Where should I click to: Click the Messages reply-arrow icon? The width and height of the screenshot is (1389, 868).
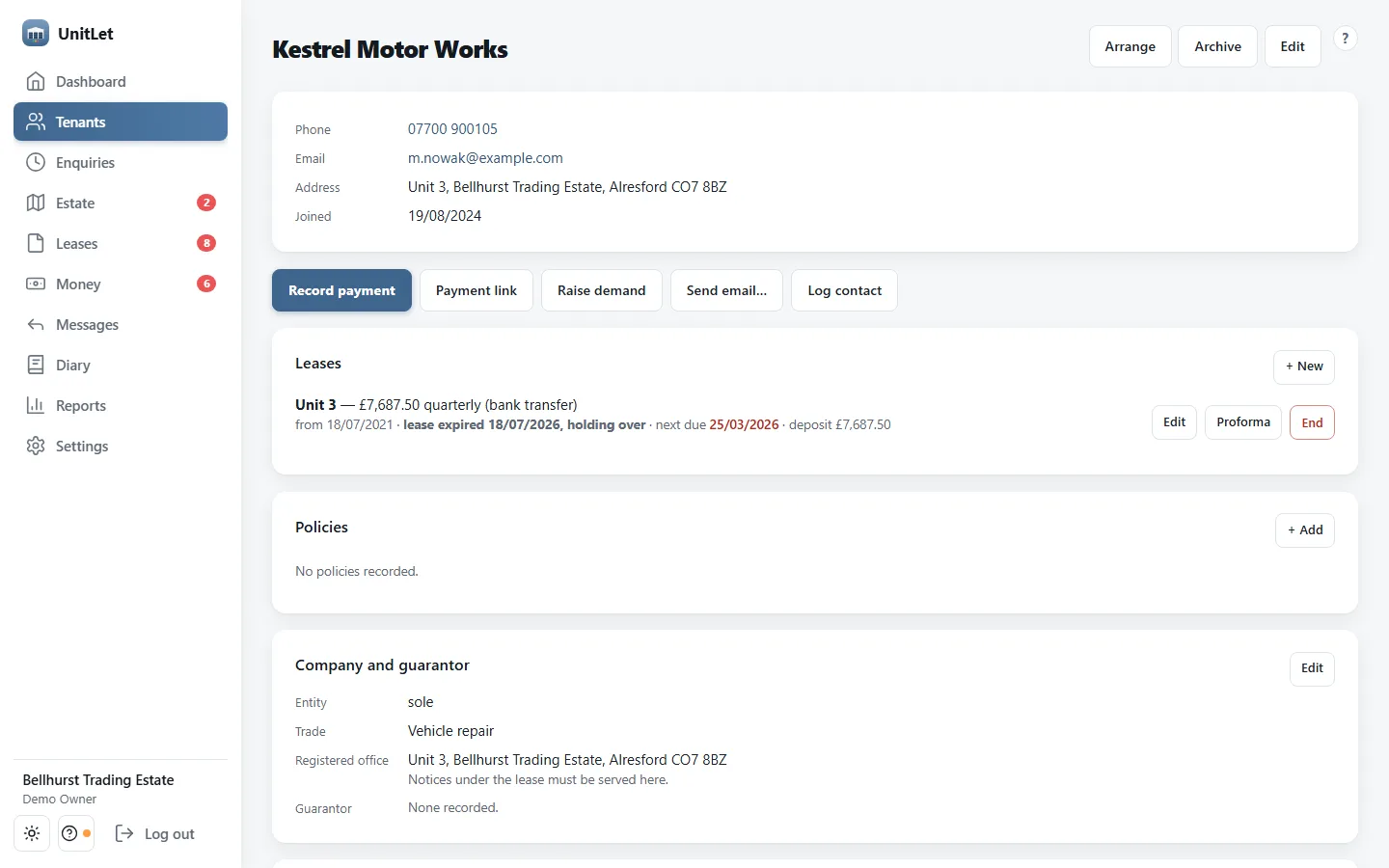36,324
